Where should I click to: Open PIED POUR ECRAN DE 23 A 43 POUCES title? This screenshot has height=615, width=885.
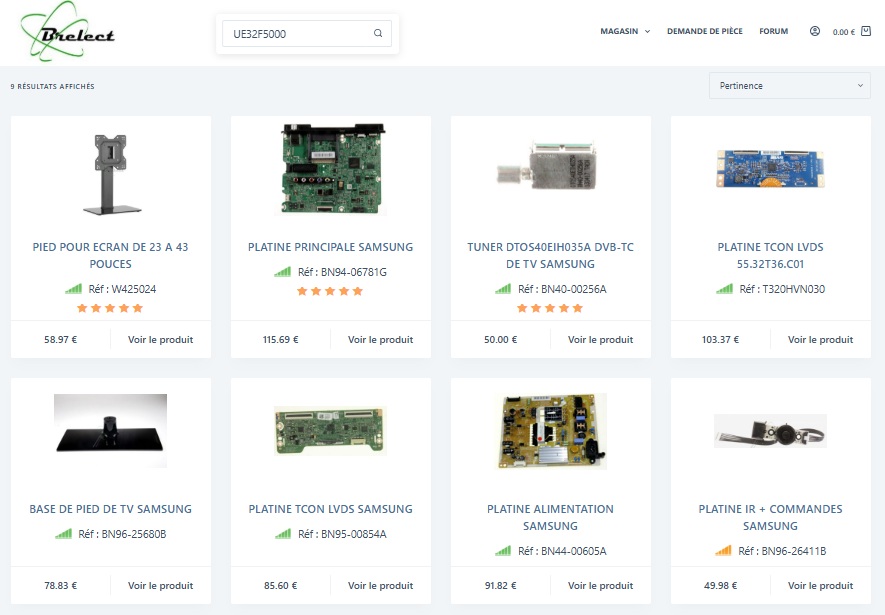click(x=111, y=256)
